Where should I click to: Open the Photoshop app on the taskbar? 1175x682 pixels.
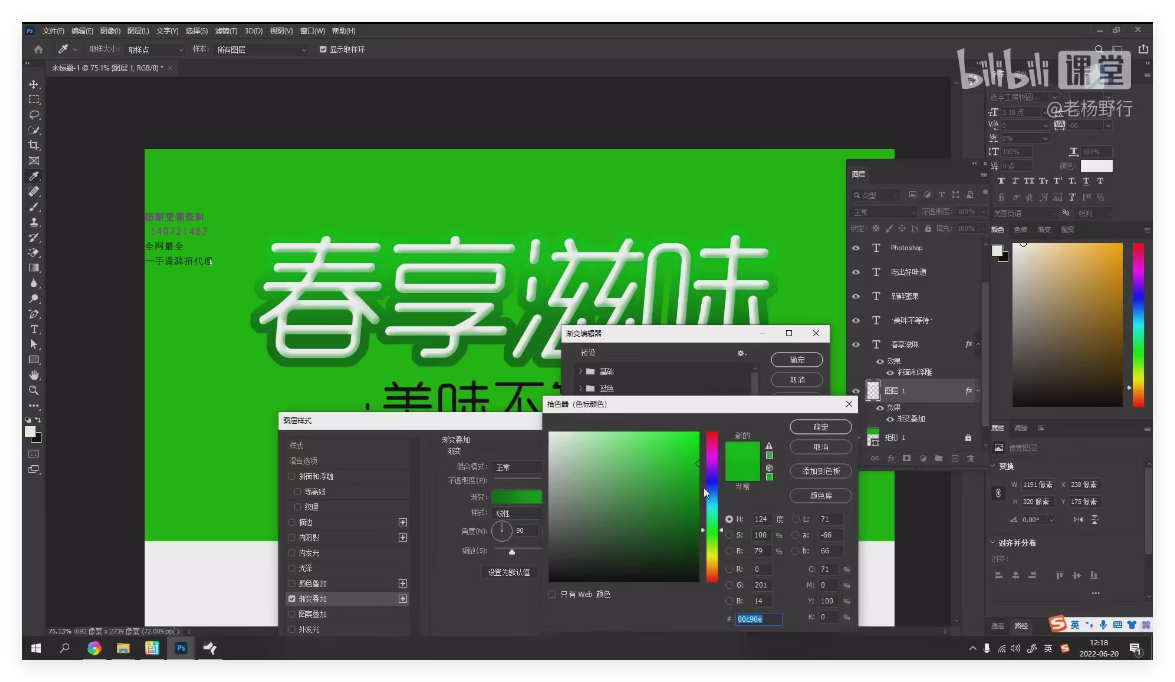click(181, 648)
